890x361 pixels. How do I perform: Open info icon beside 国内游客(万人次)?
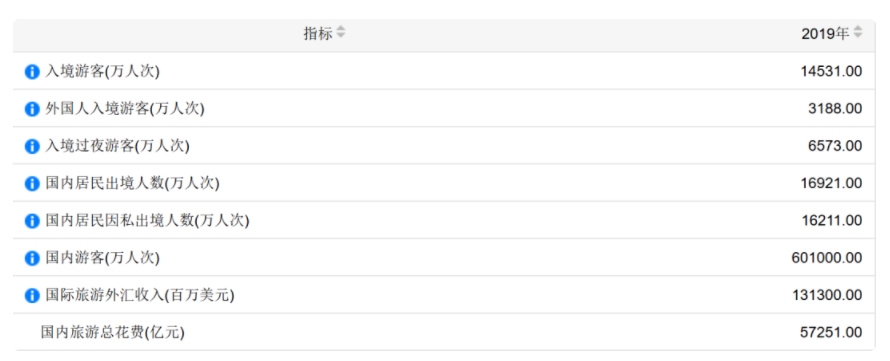(x=32, y=258)
